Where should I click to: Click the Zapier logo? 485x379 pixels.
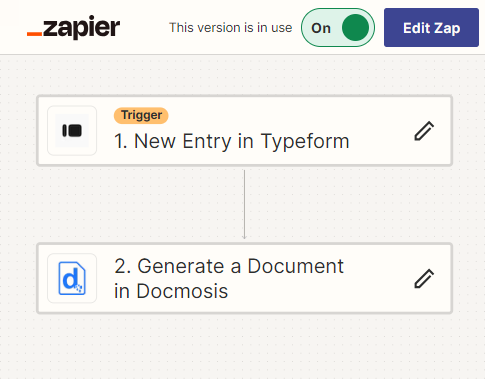[x=73, y=28]
